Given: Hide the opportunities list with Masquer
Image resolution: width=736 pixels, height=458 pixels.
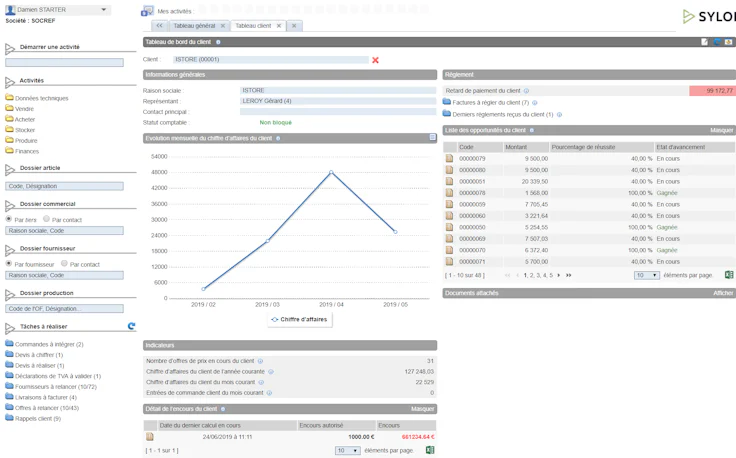Looking at the screenshot, I should pyautogui.click(x=721, y=130).
